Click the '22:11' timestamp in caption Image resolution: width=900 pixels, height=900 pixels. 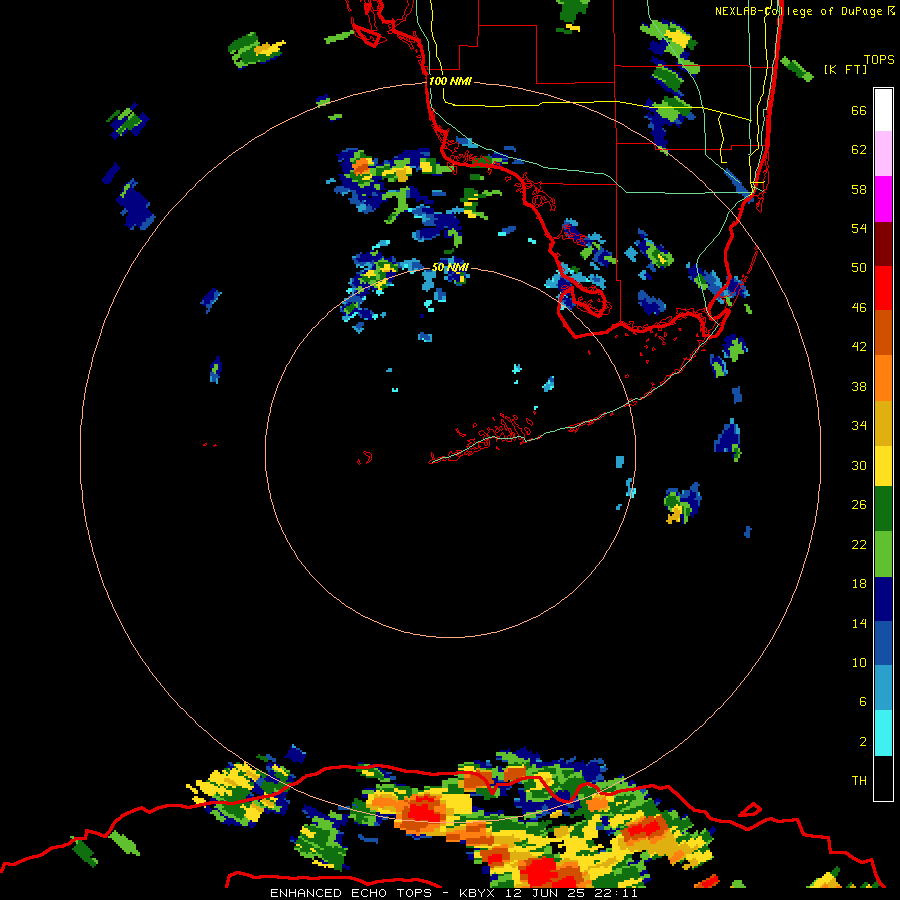pyautogui.click(x=616, y=893)
